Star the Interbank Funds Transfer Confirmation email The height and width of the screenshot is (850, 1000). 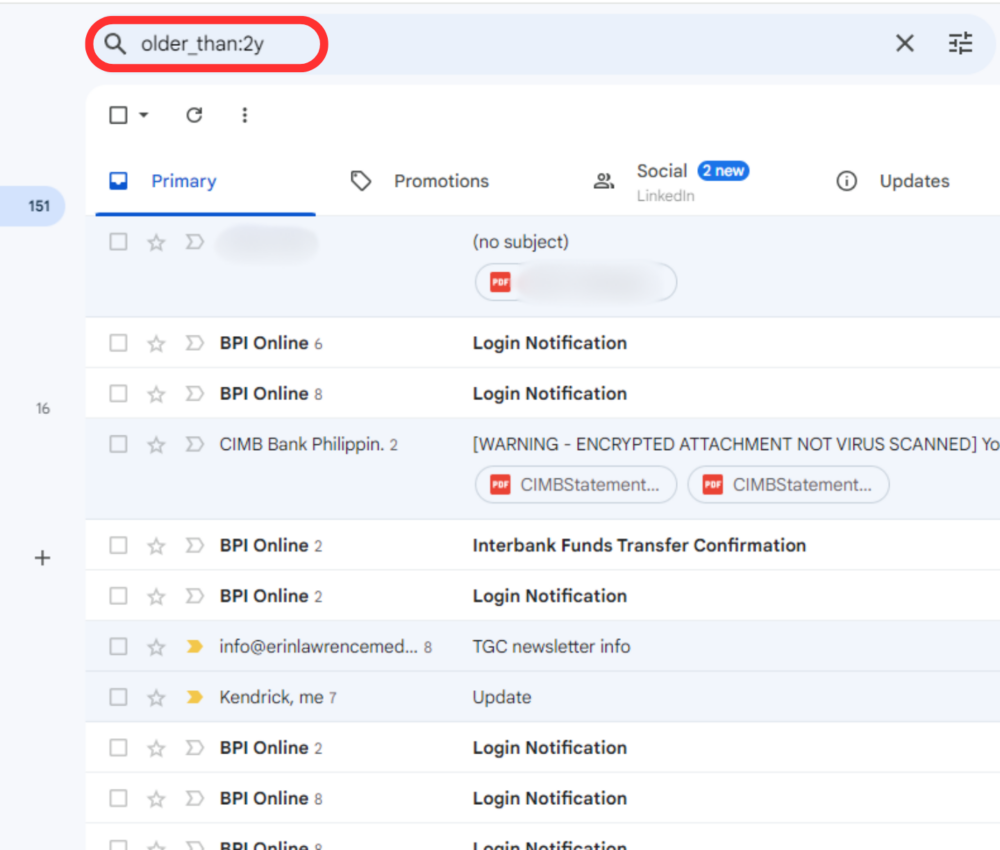(156, 545)
